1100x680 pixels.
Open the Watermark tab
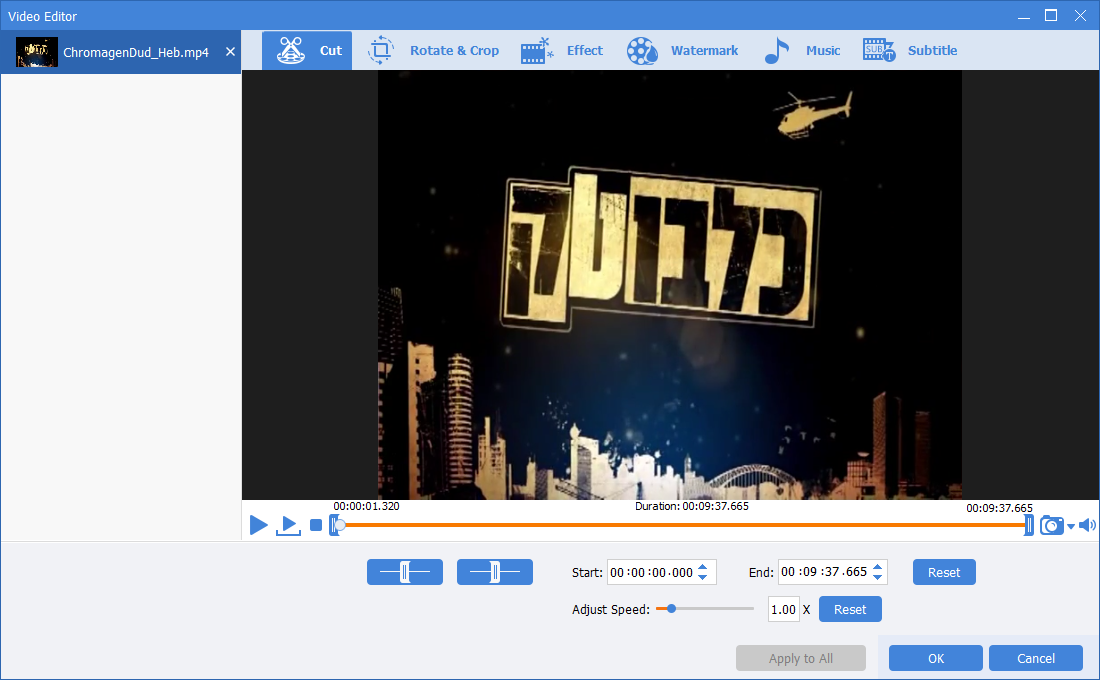click(683, 51)
